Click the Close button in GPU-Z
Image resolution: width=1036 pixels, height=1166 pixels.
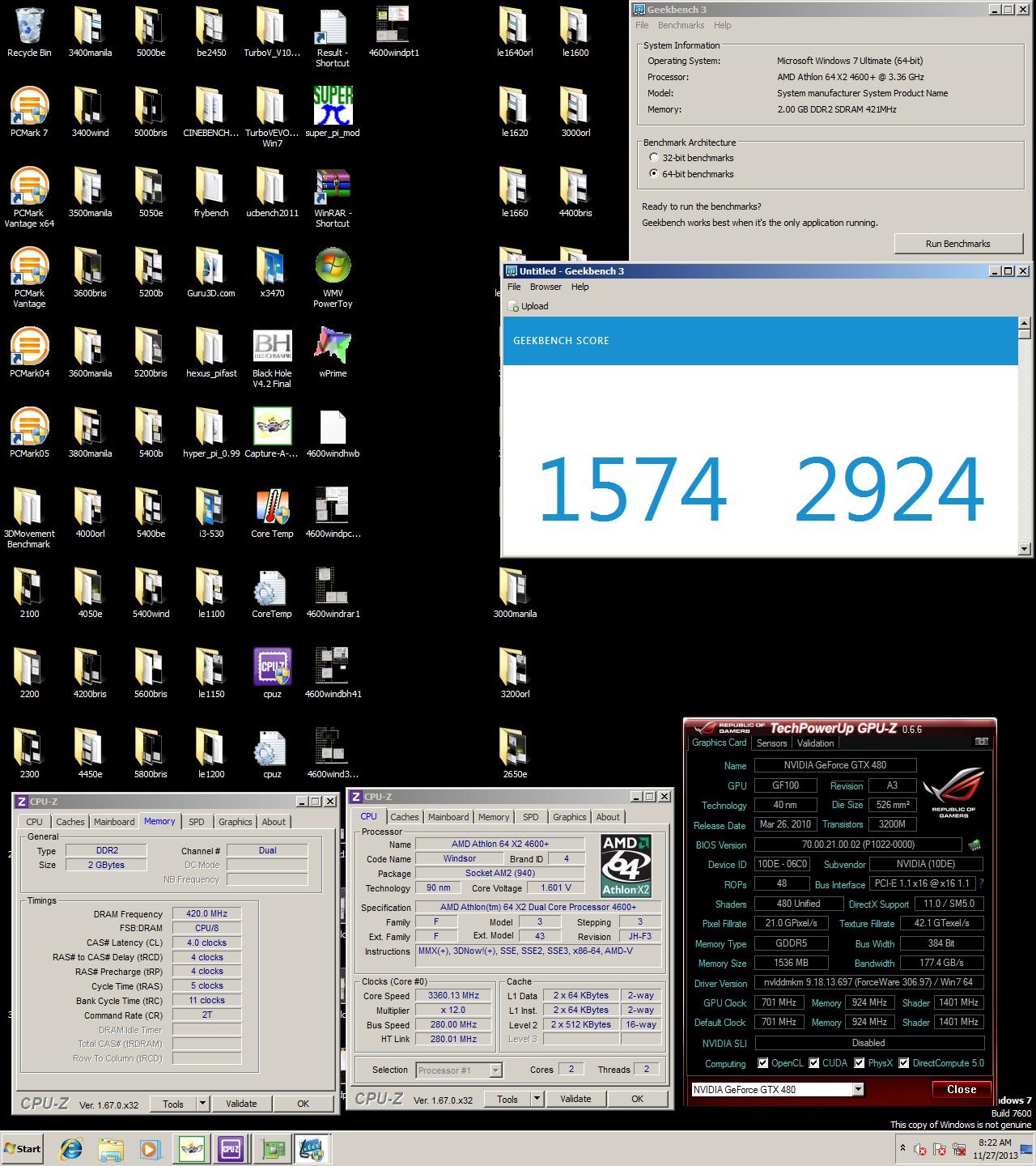click(962, 1089)
